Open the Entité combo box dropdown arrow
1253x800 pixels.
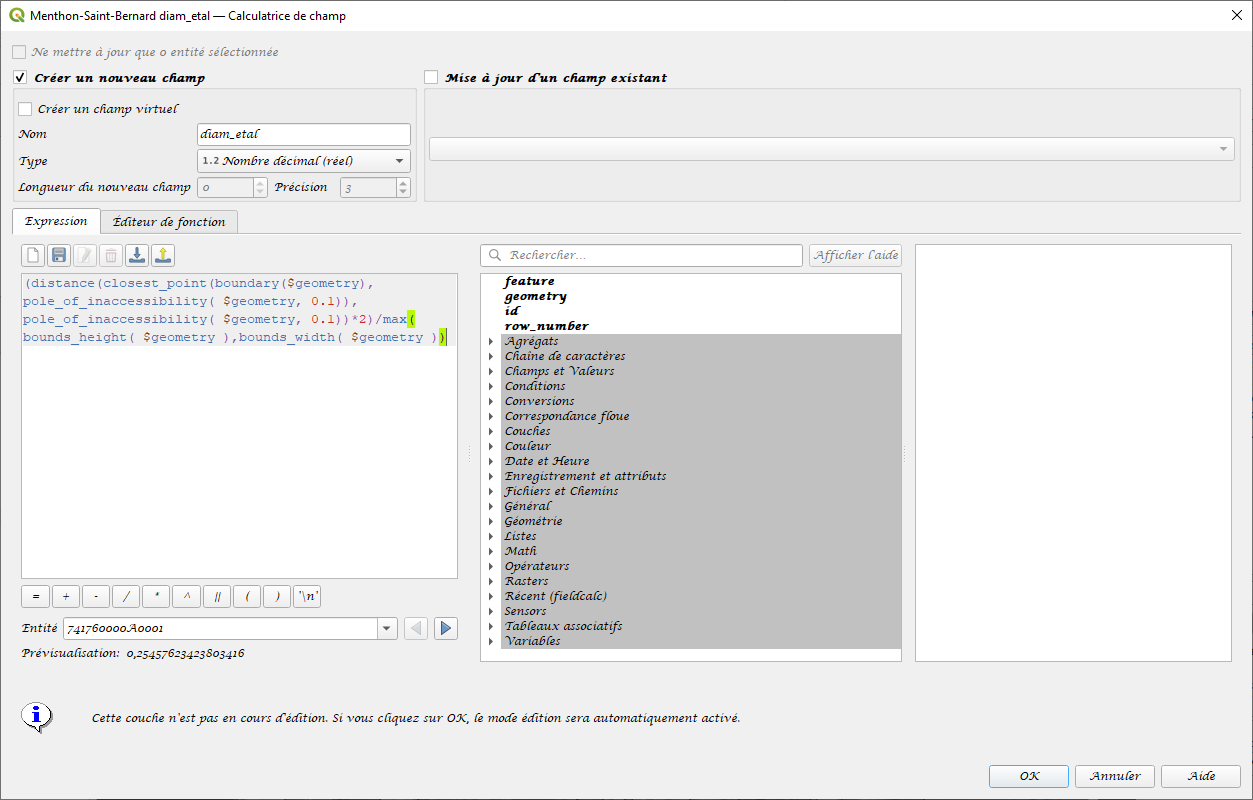point(387,628)
